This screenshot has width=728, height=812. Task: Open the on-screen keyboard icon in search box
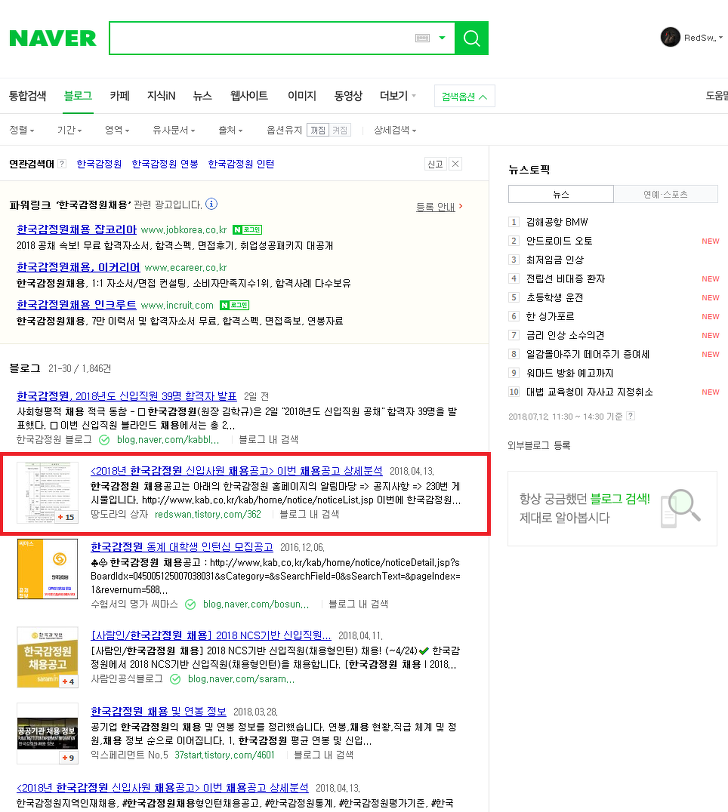(423, 38)
